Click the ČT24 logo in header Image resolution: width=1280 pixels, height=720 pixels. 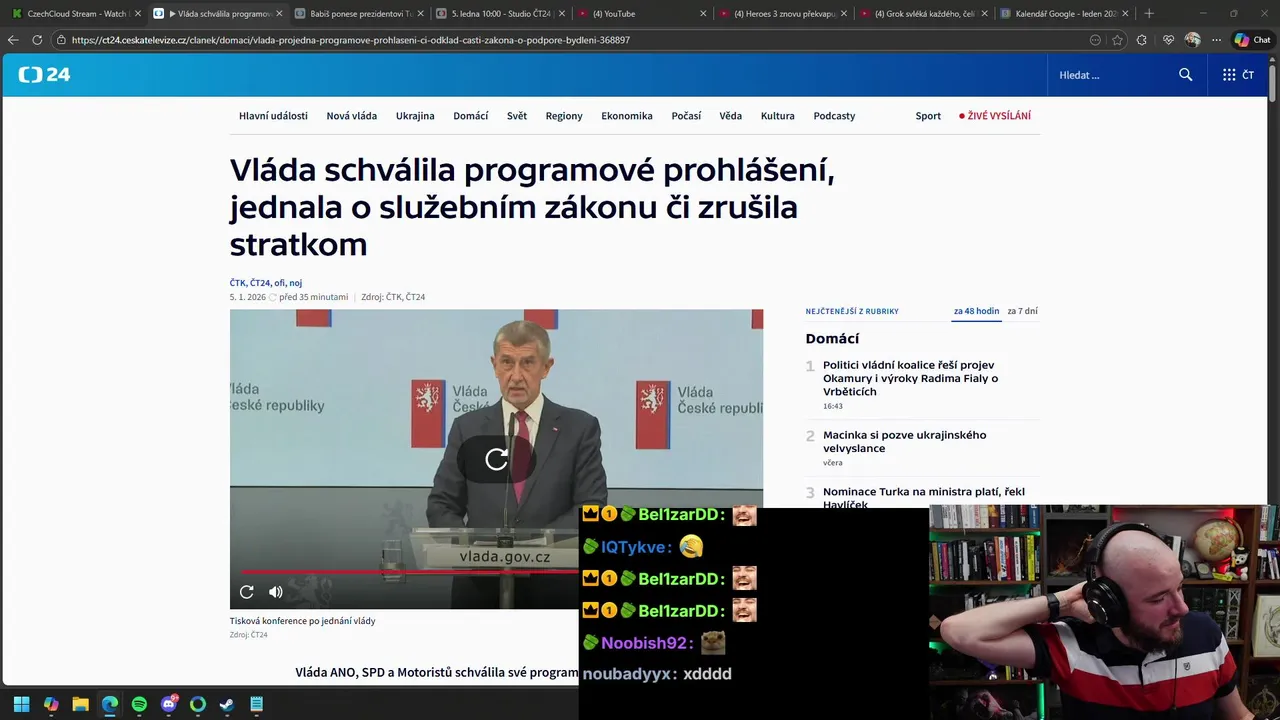(44, 75)
